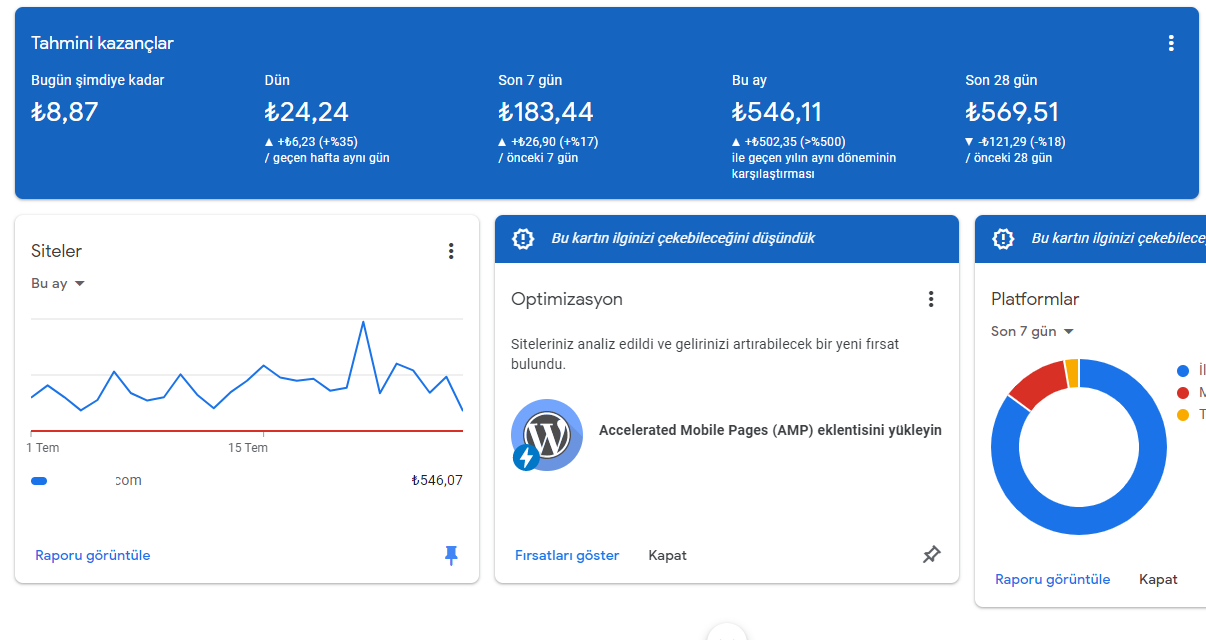Click the blue legend dot in Platformlar
Screen dimensions: 1206x640
pos(1184,371)
